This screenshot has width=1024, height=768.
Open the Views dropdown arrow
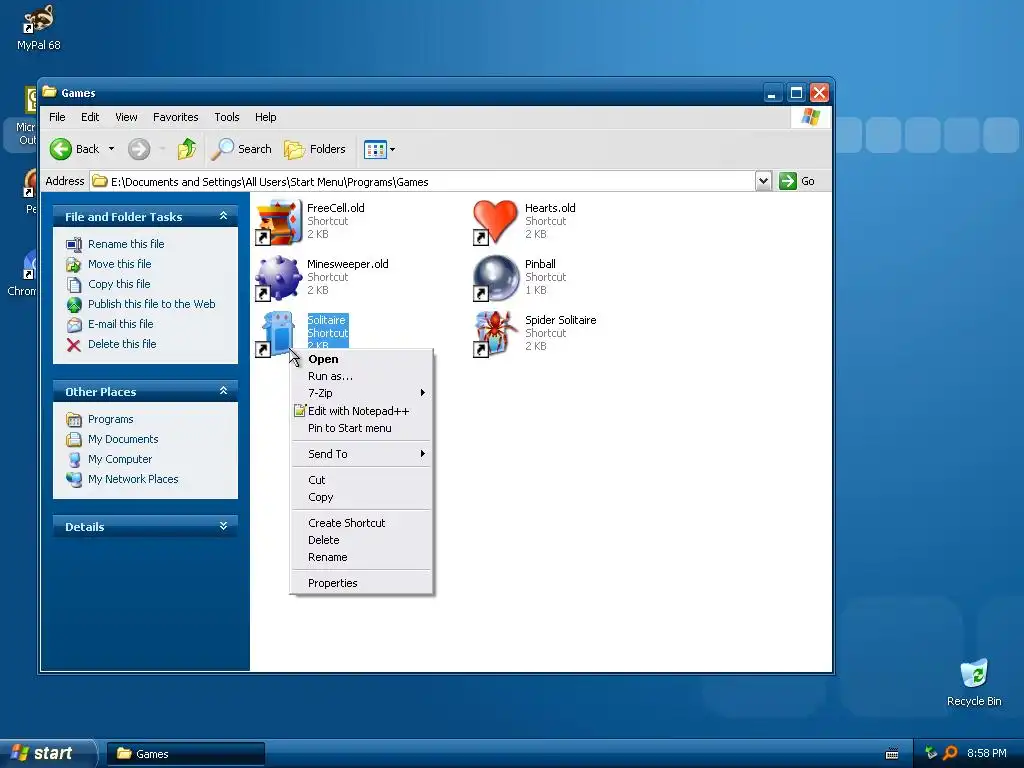392,150
